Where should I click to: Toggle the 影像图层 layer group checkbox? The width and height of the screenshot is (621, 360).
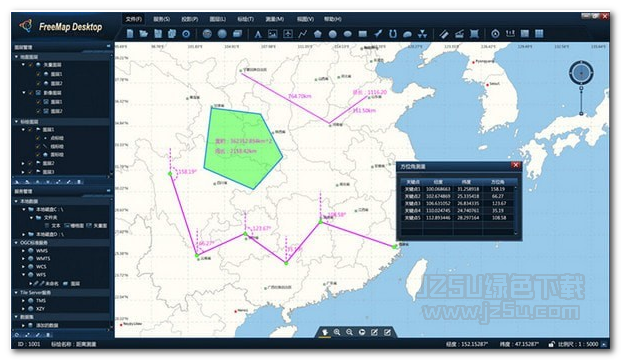pos(30,93)
